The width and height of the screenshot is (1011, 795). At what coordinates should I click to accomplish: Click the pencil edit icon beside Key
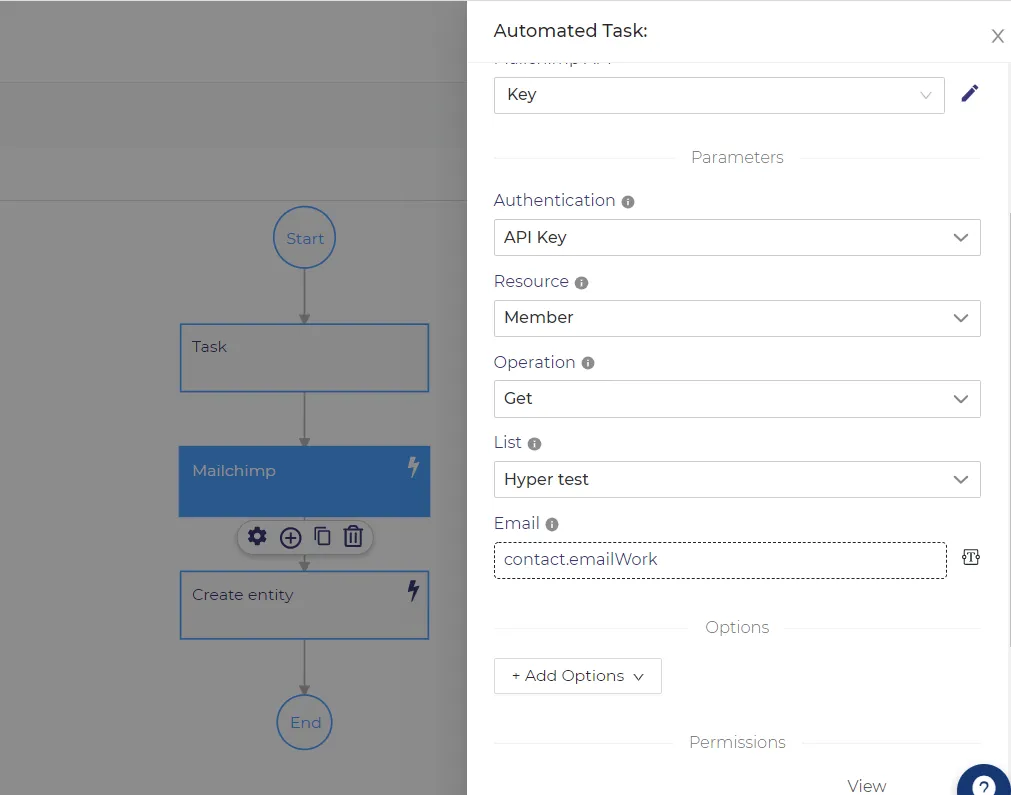(969, 93)
